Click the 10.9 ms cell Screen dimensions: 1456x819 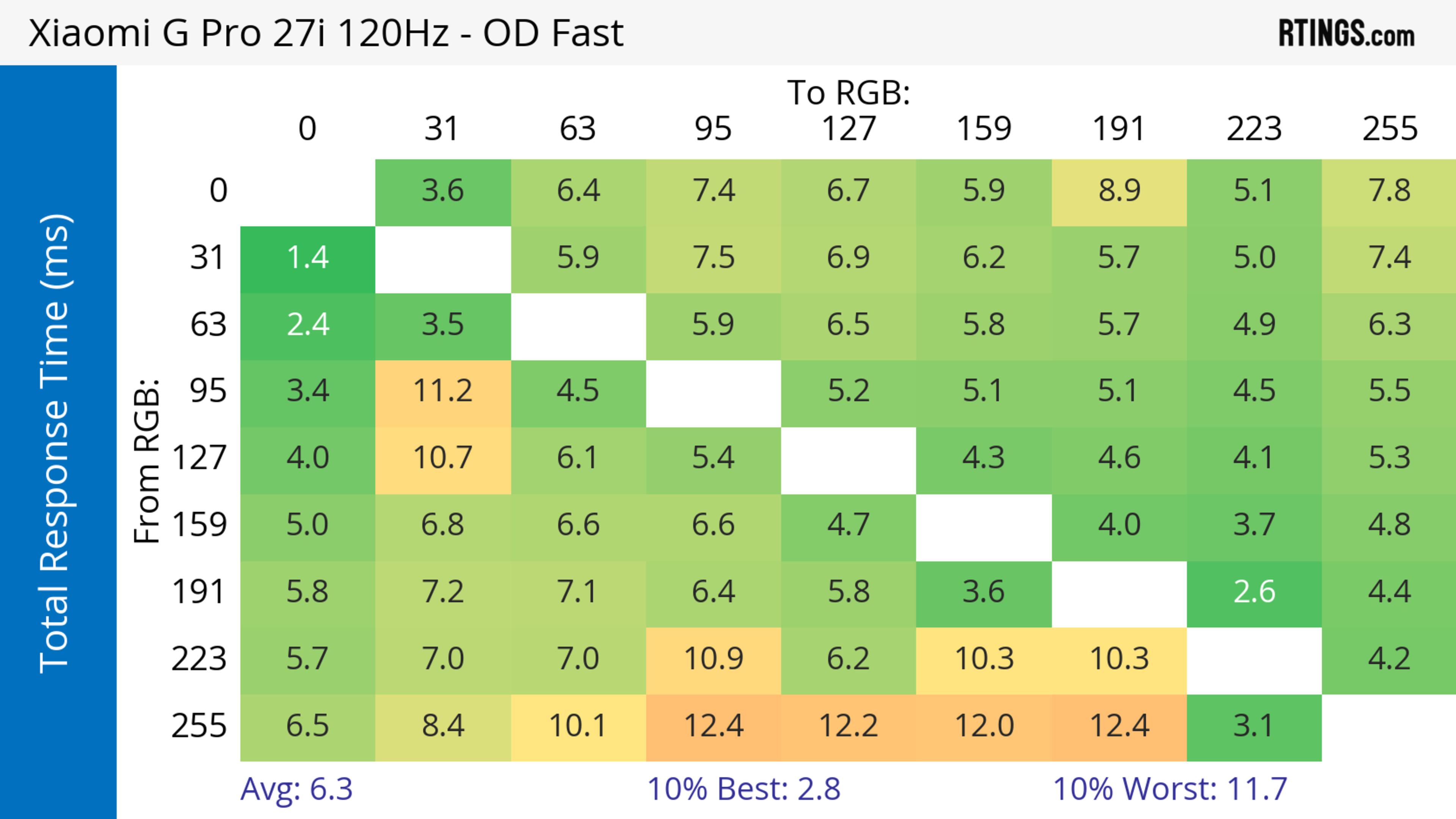713,659
